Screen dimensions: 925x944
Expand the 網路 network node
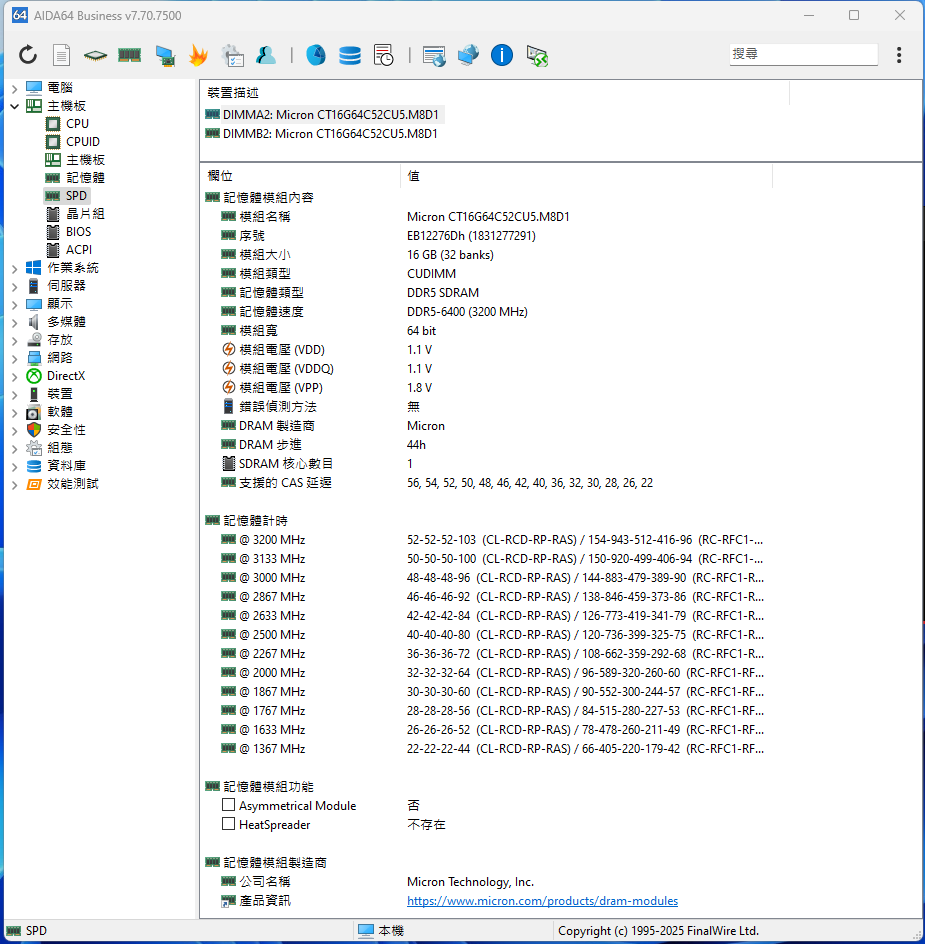[x=14, y=359]
